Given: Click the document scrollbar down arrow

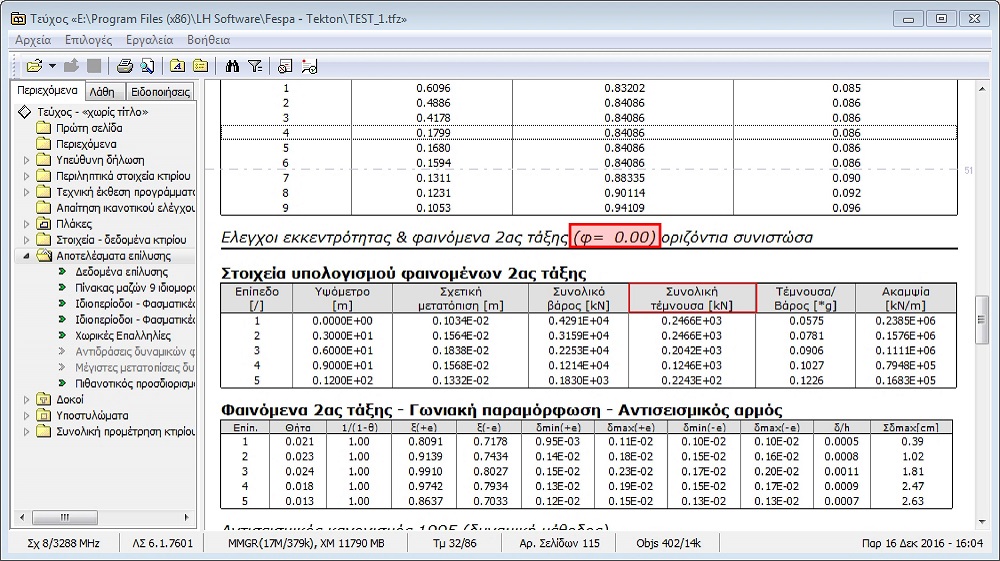Looking at the screenshot, I should point(982,521).
